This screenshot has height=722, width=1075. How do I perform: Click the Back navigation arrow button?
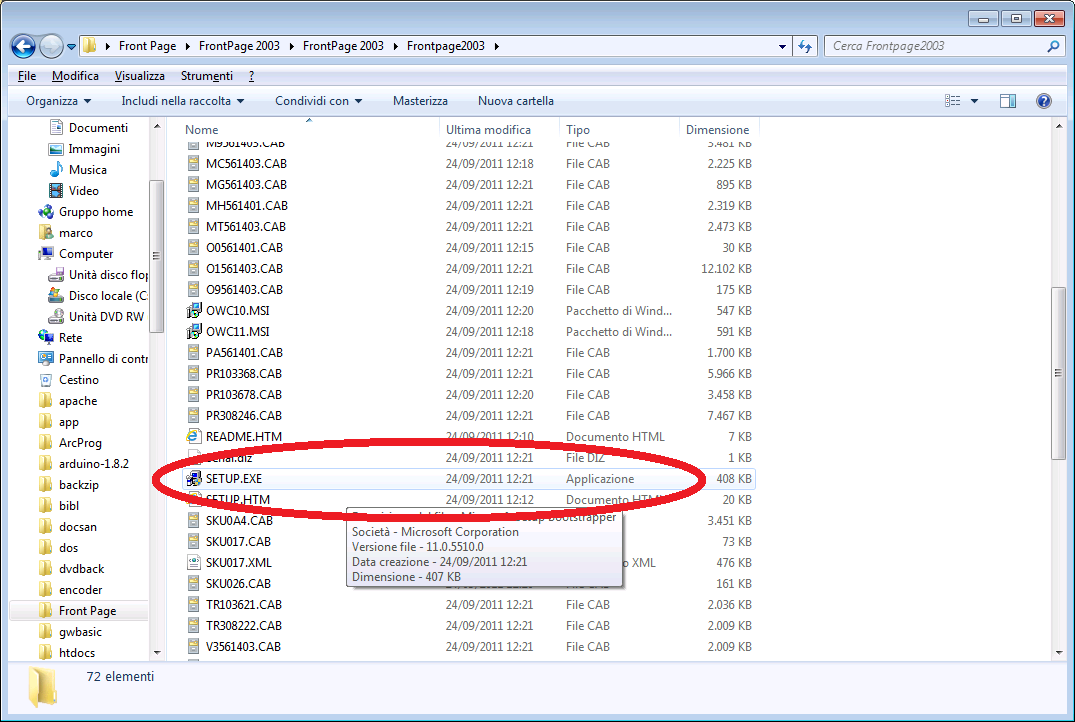(24, 46)
